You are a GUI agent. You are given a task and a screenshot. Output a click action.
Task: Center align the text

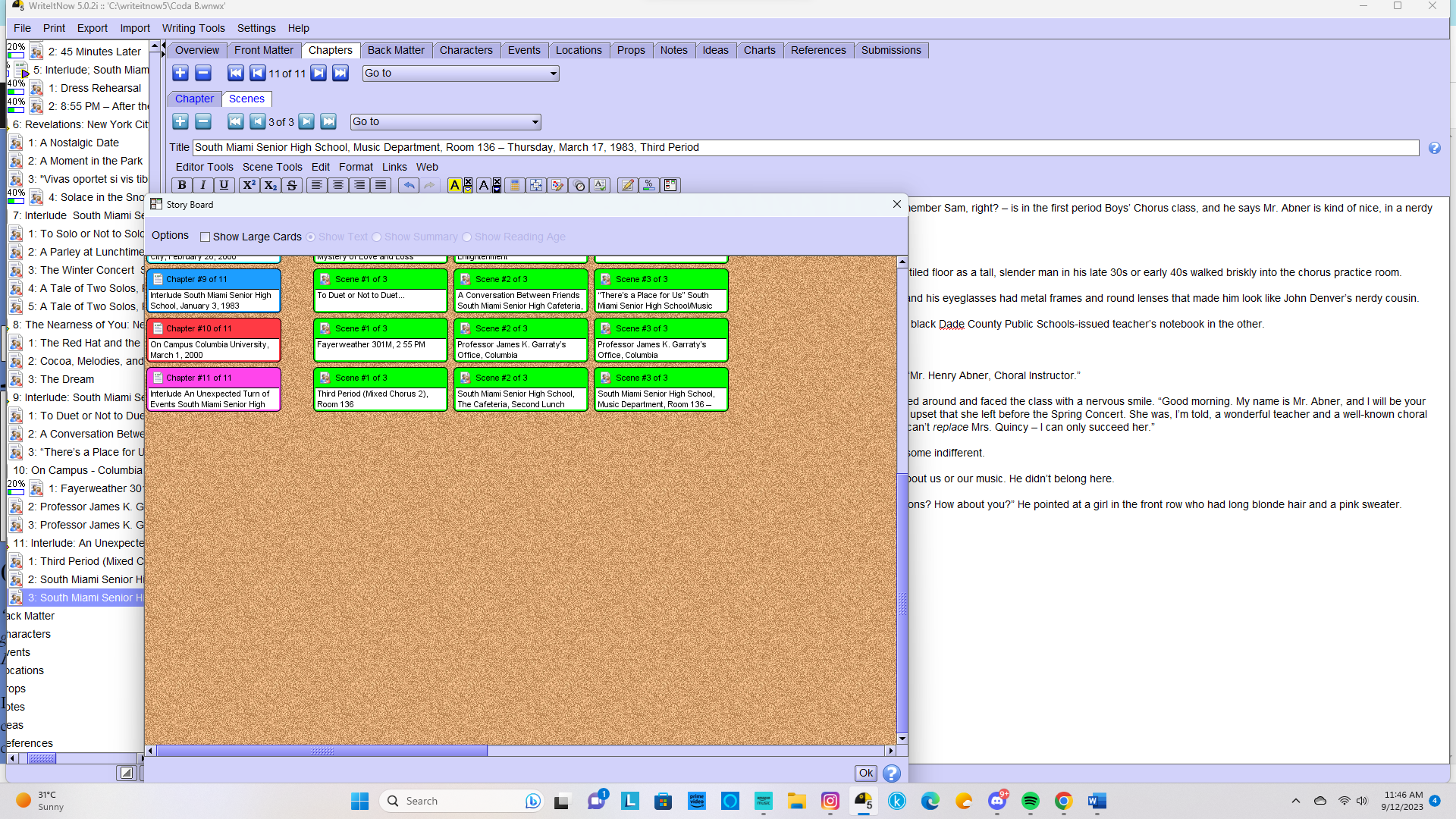tap(338, 185)
